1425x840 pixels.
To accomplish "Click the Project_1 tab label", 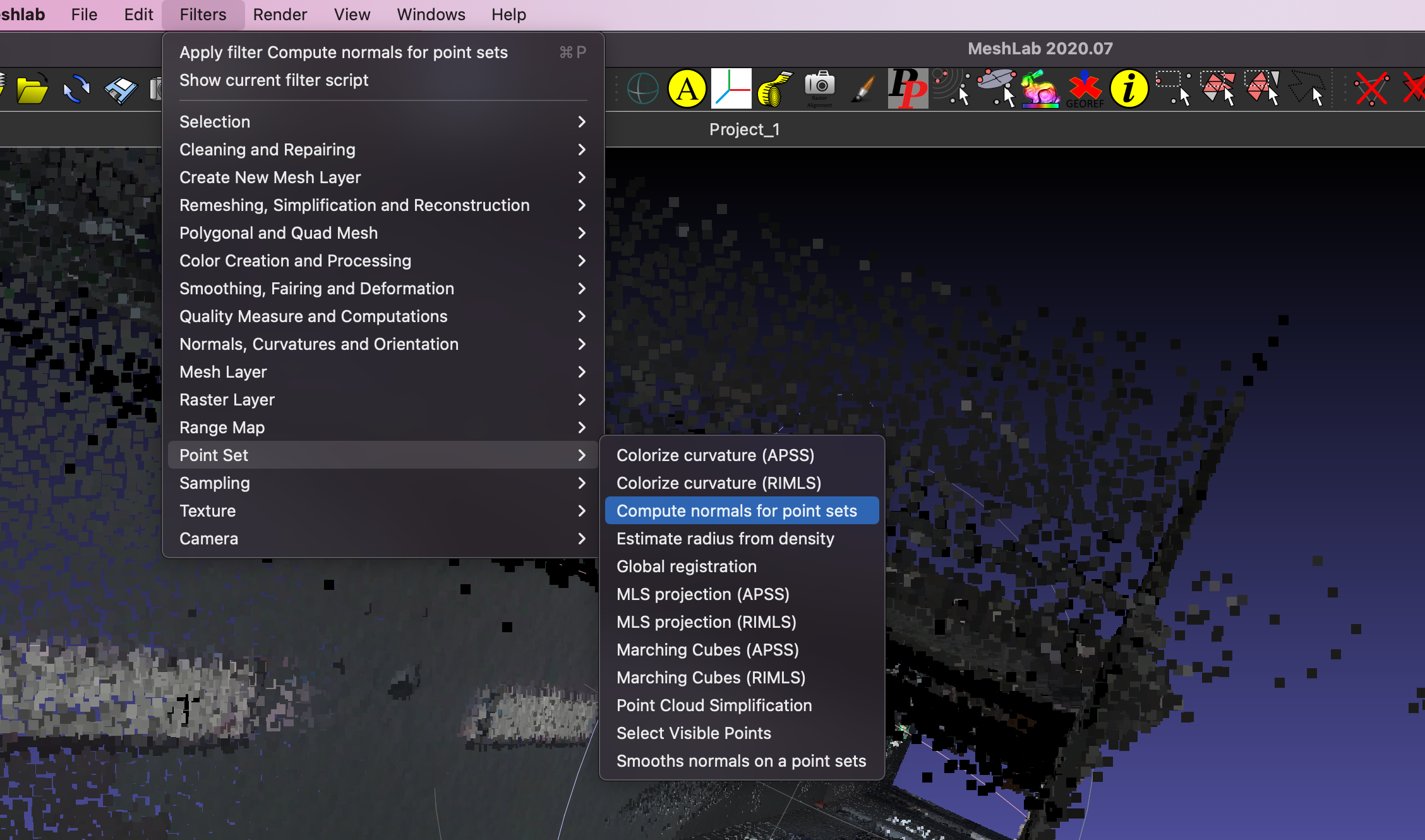I will [x=744, y=129].
